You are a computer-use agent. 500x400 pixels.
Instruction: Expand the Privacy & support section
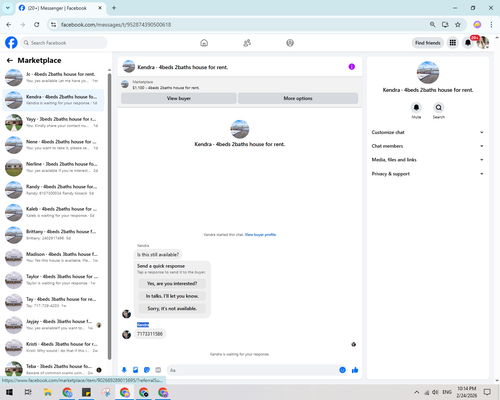tap(428, 174)
